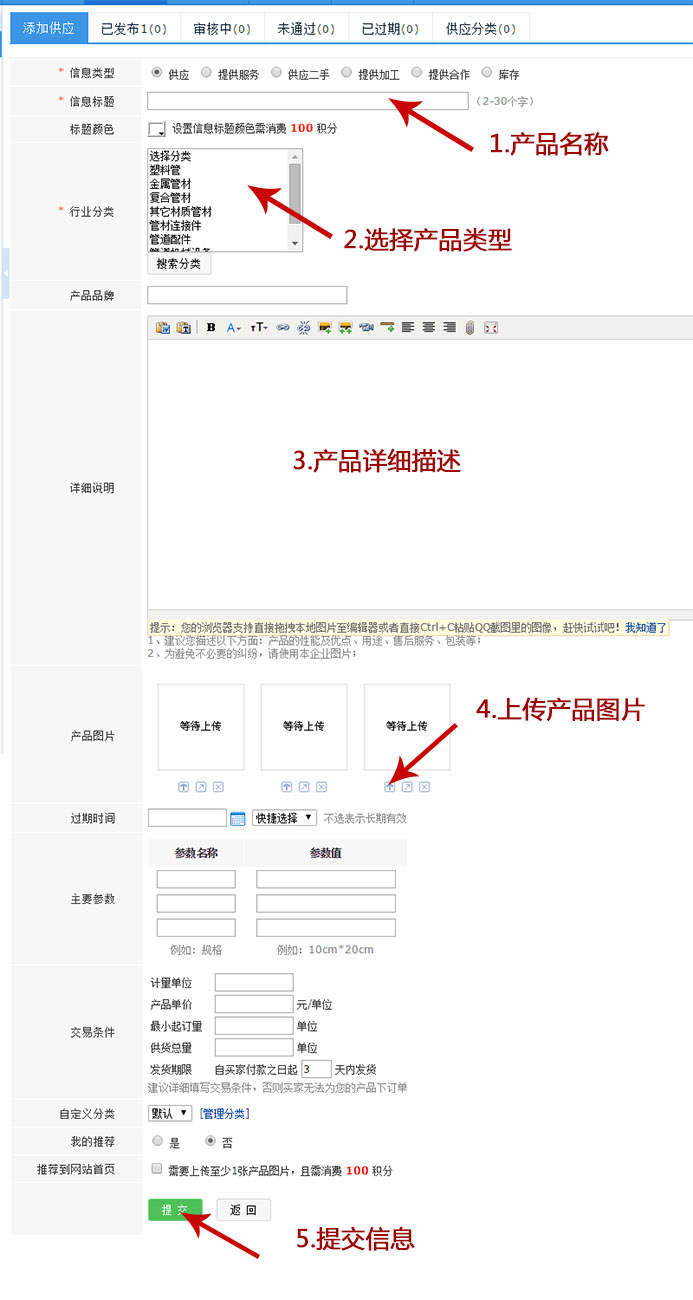Center align text in the editor
The height and width of the screenshot is (1300, 693).
click(428, 327)
